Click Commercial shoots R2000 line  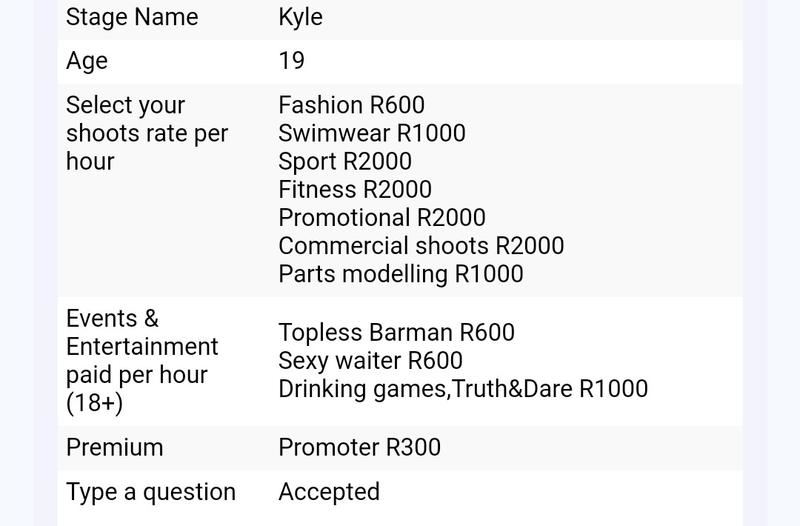[x=421, y=245]
